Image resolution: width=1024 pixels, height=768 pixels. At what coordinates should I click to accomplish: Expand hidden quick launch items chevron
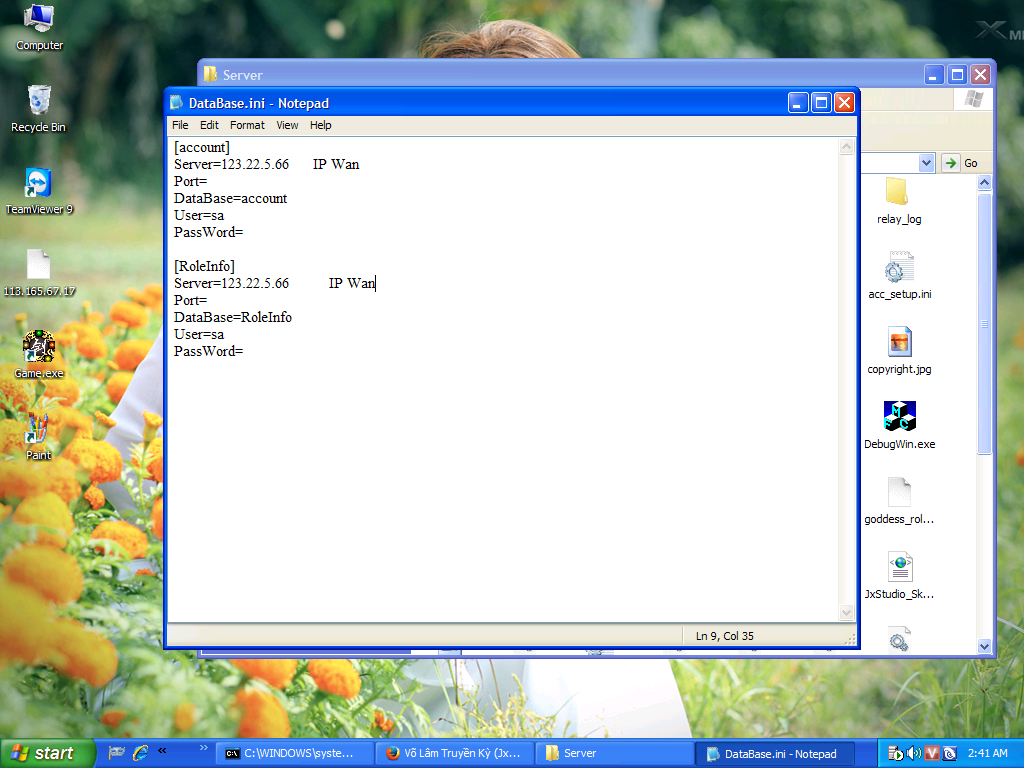pyautogui.click(x=162, y=750)
